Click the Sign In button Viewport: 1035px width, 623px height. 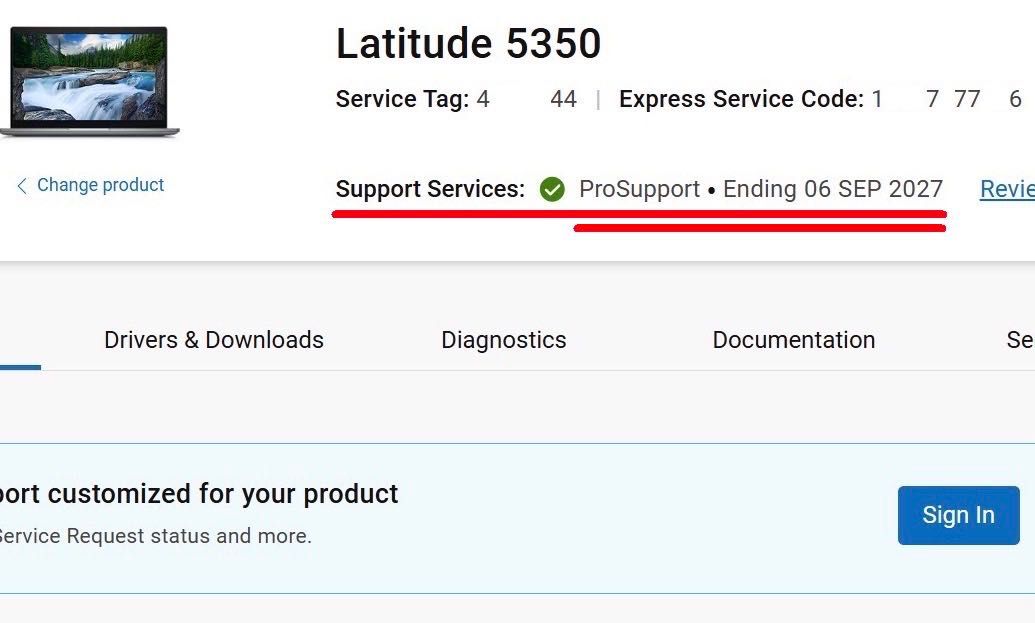pos(958,515)
